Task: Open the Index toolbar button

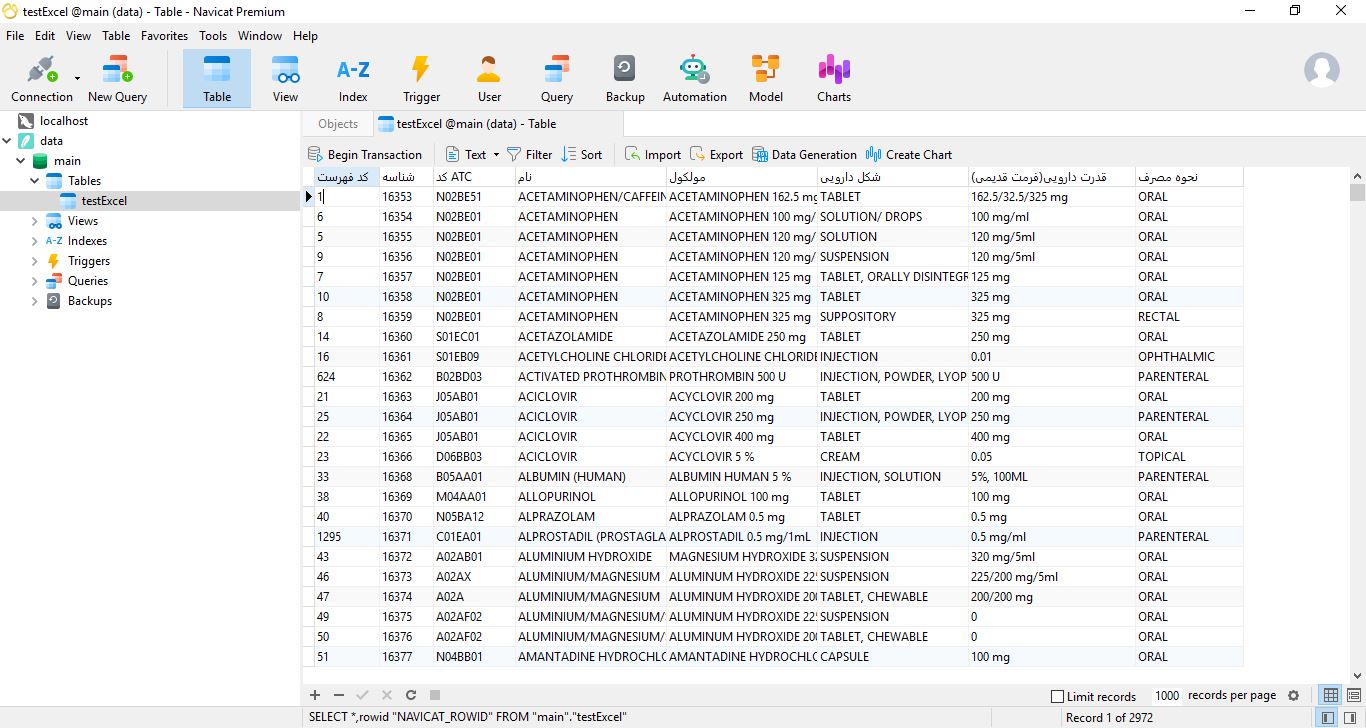Action: coord(353,79)
